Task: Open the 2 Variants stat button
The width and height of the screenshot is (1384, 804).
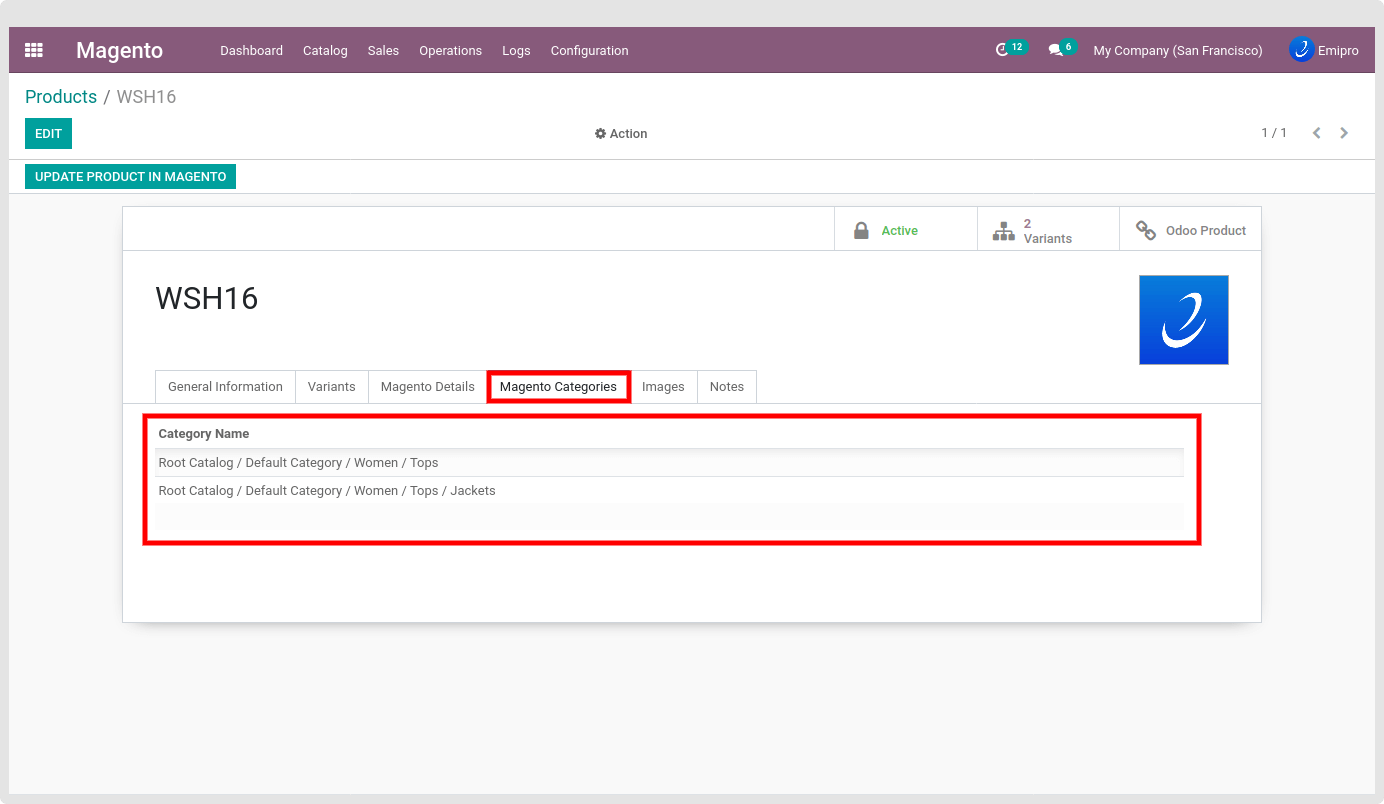Action: [x=1048, y=229]
